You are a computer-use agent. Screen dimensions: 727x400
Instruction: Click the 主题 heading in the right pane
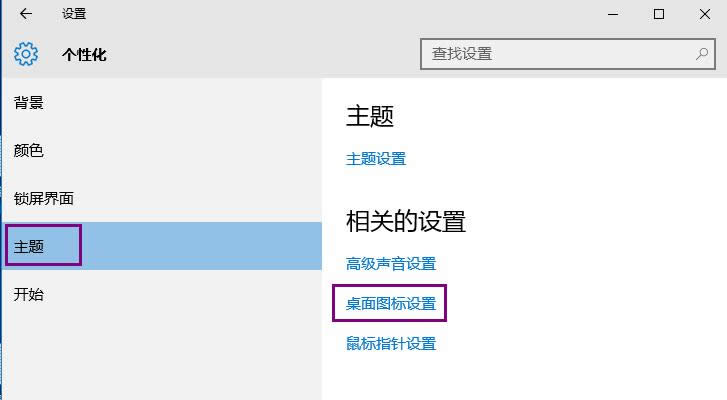tap(370, 116)
